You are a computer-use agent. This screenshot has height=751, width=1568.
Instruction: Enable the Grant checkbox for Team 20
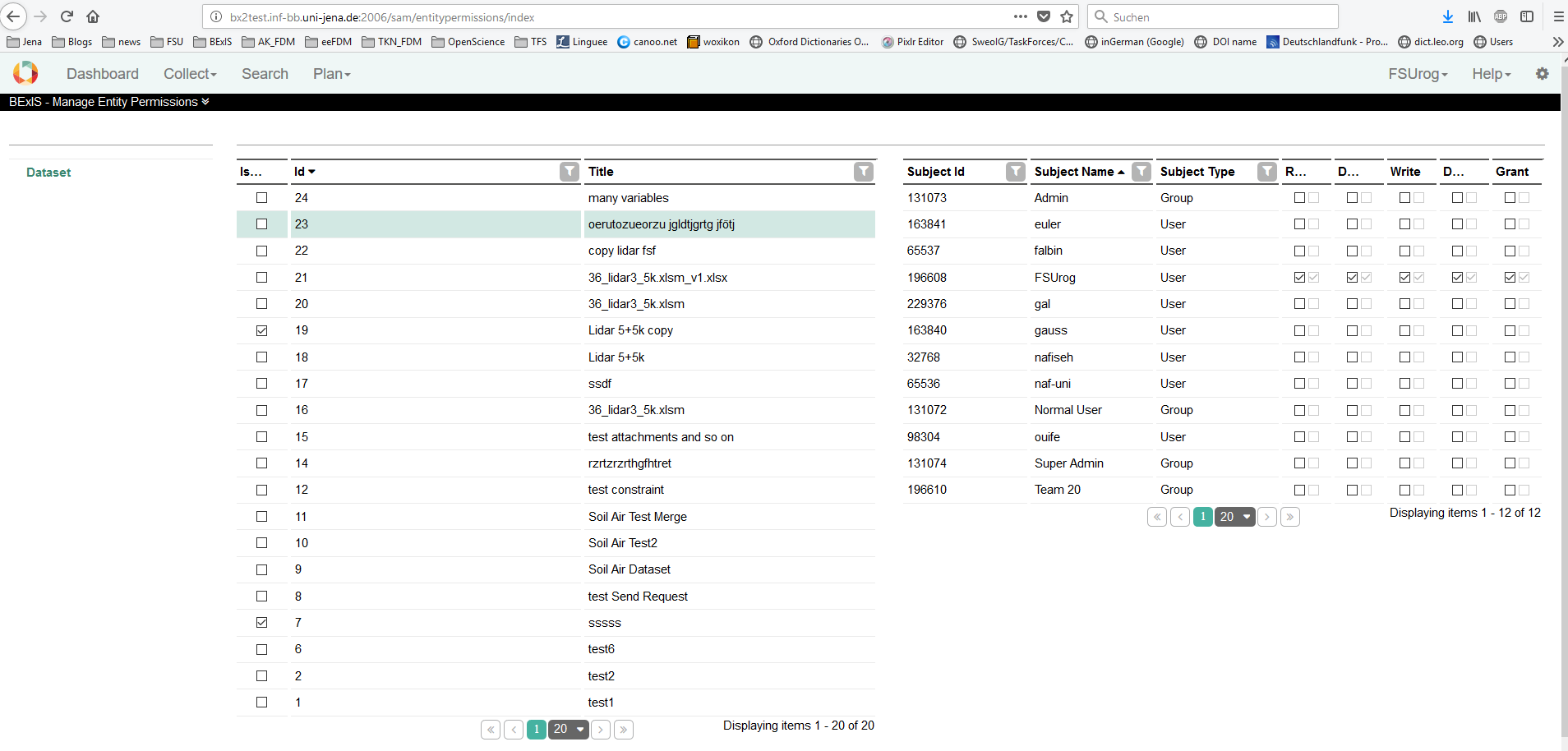[x=1510, y=490]
